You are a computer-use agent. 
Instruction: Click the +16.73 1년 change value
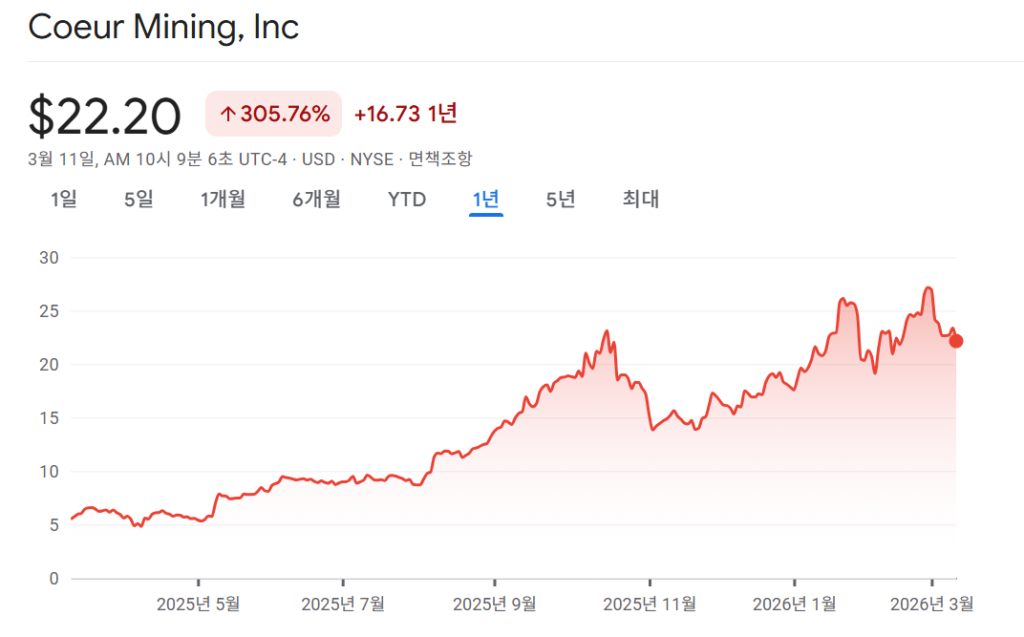tap(406, 114)
